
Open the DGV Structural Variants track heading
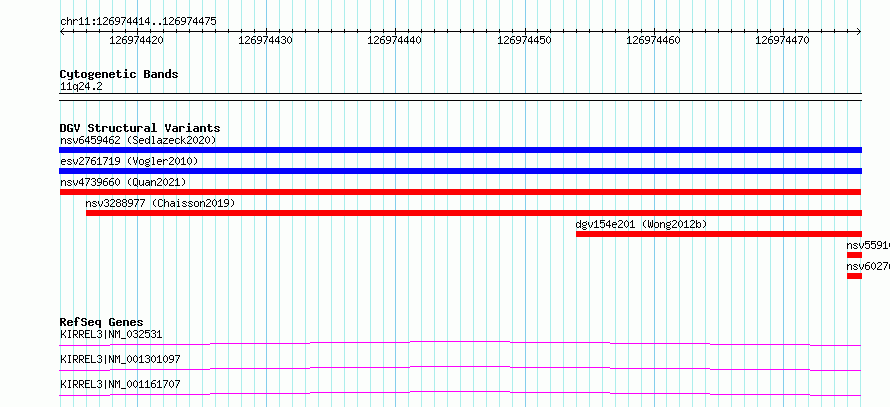140,128
